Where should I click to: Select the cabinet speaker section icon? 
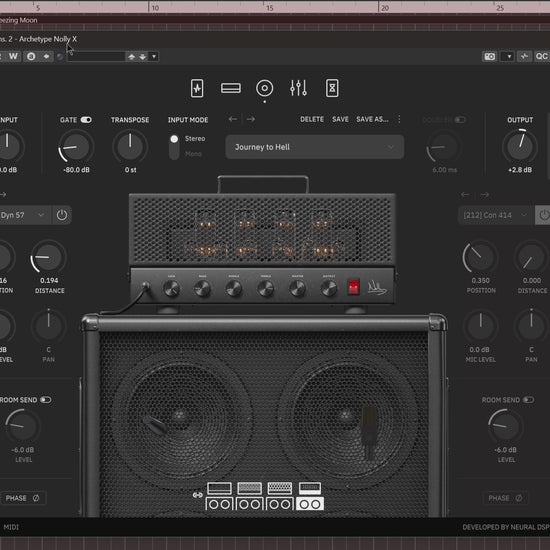tap(264, 88)
